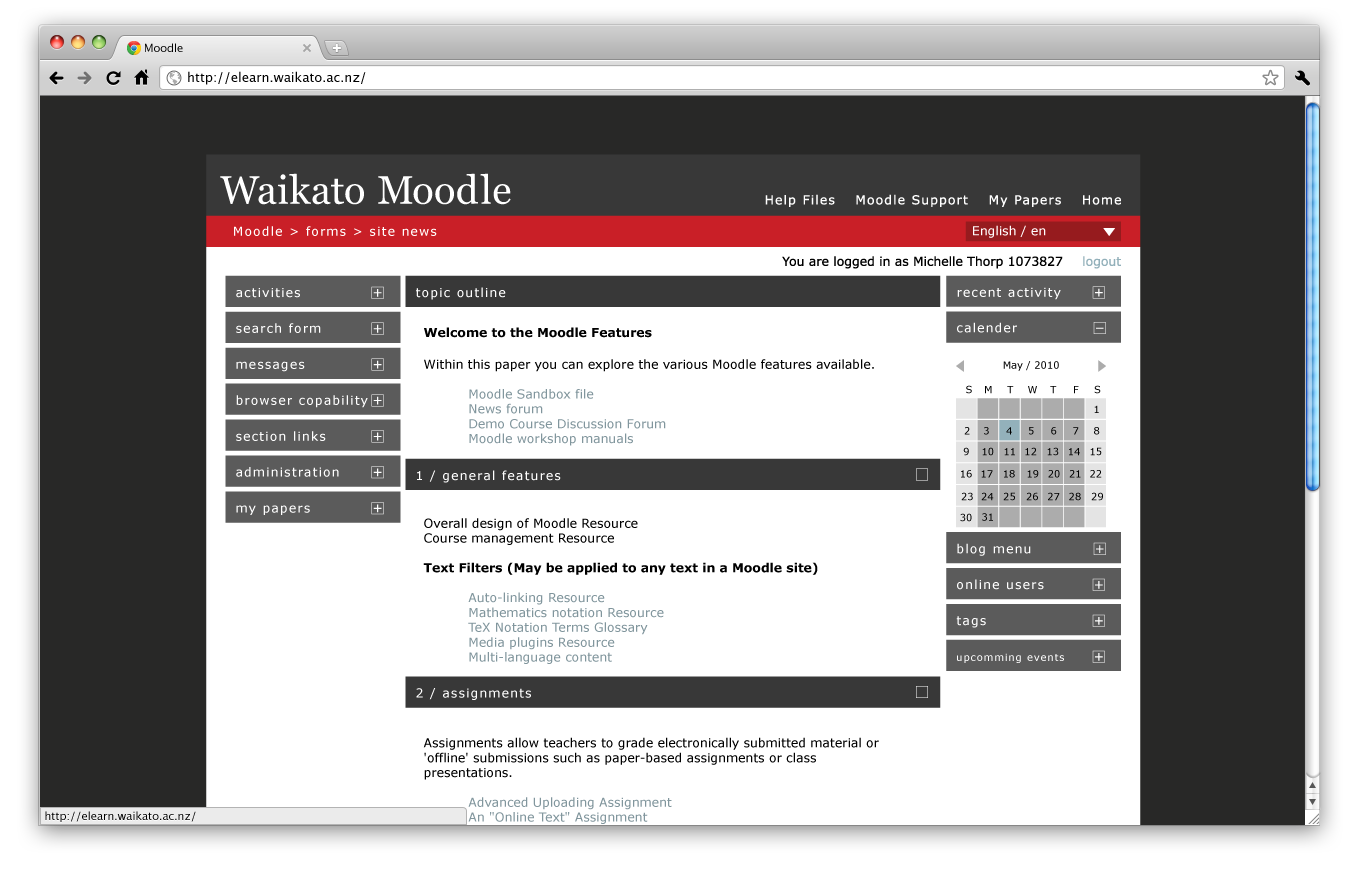Expand the upcomming events block

1099,657
